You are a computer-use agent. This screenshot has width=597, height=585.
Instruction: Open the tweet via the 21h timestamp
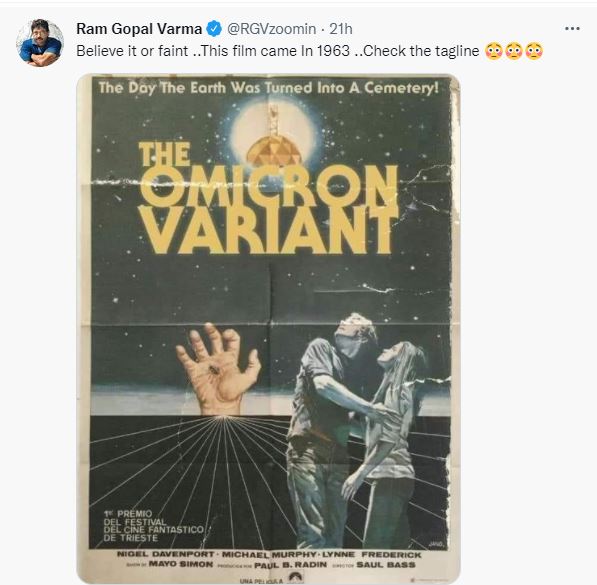tap(341, 29)
